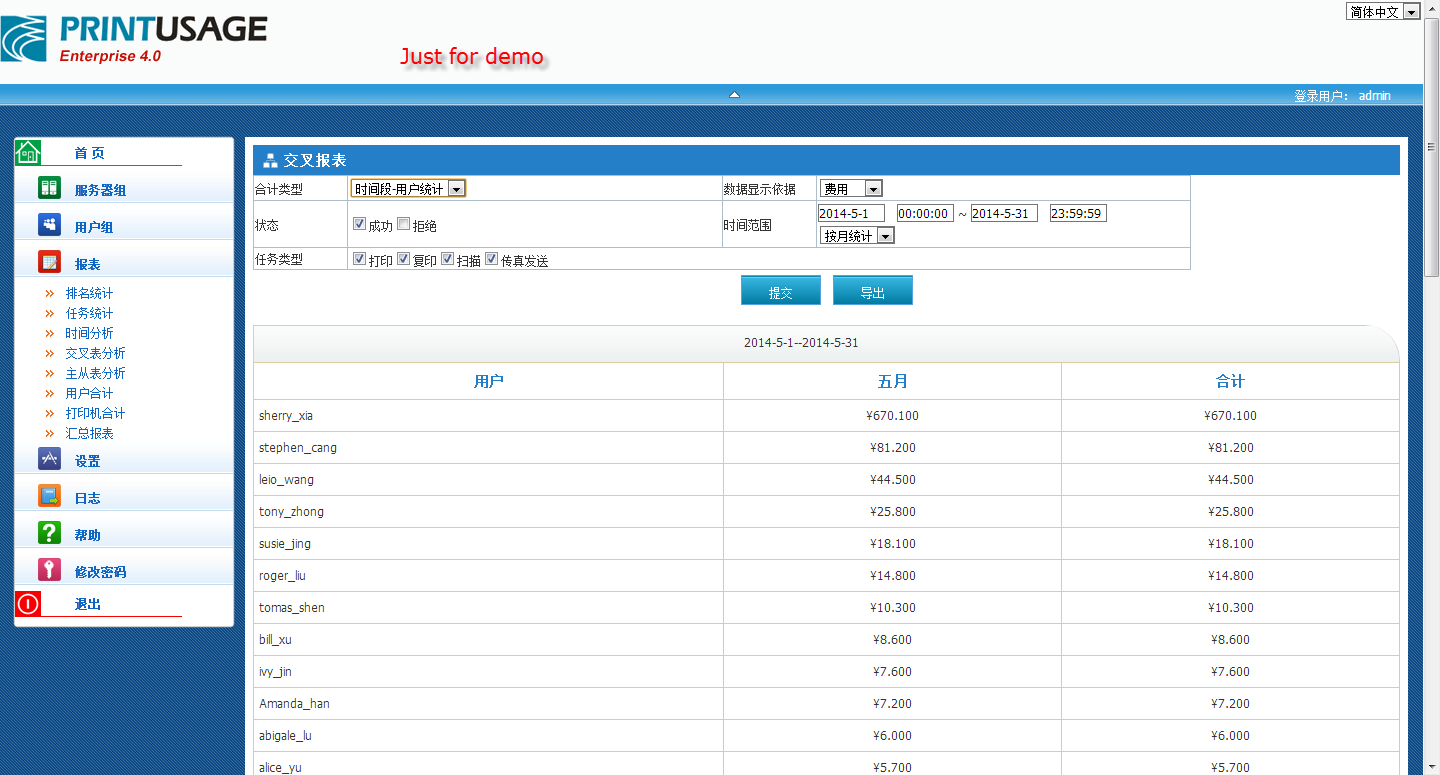The width and height of the screenshot is (1440, 775).
Task: Click the 交叉报表 header icon
Action: coord(270,160)
